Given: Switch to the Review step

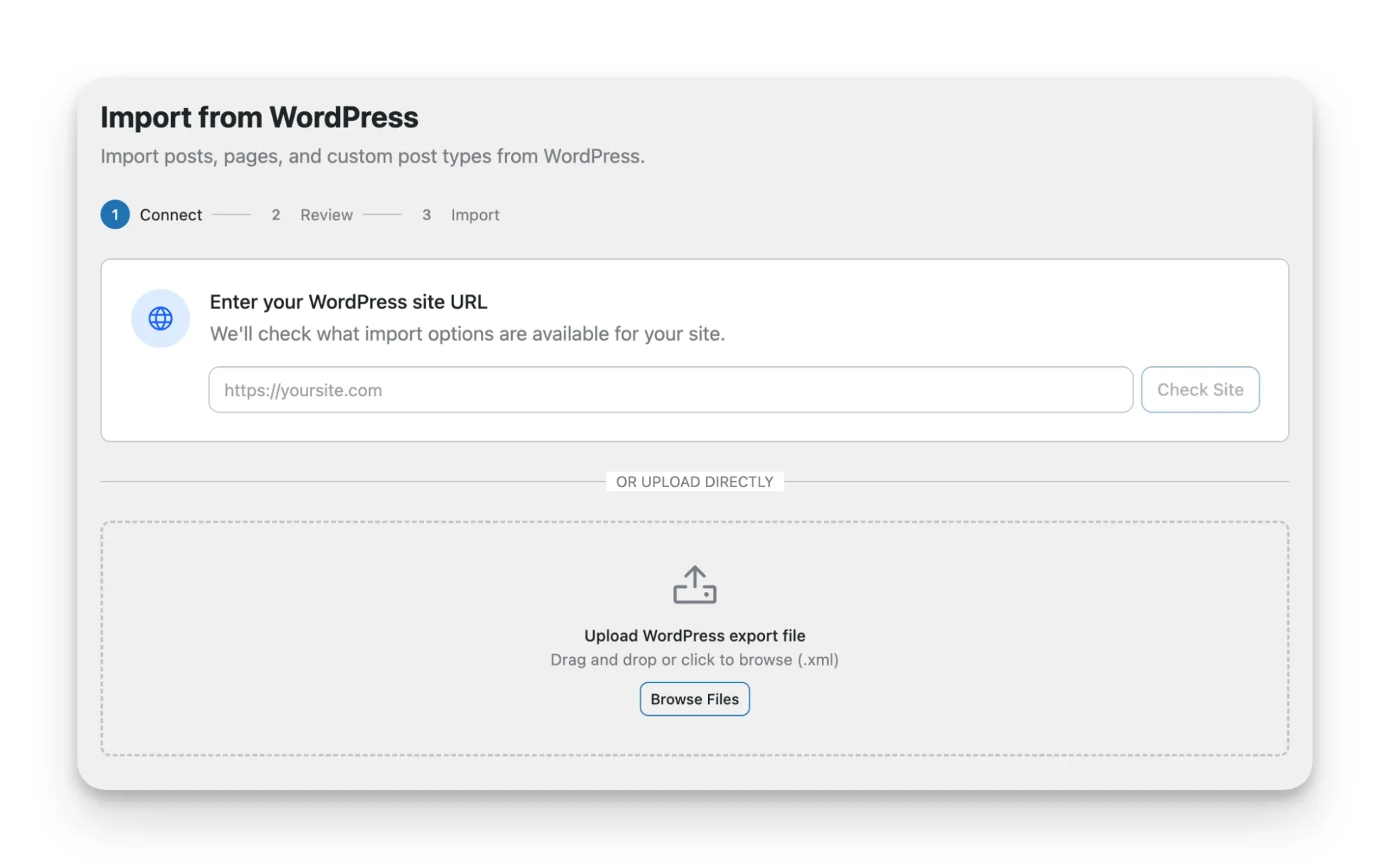Looking at the screenshot, I should tap(325, 215).
